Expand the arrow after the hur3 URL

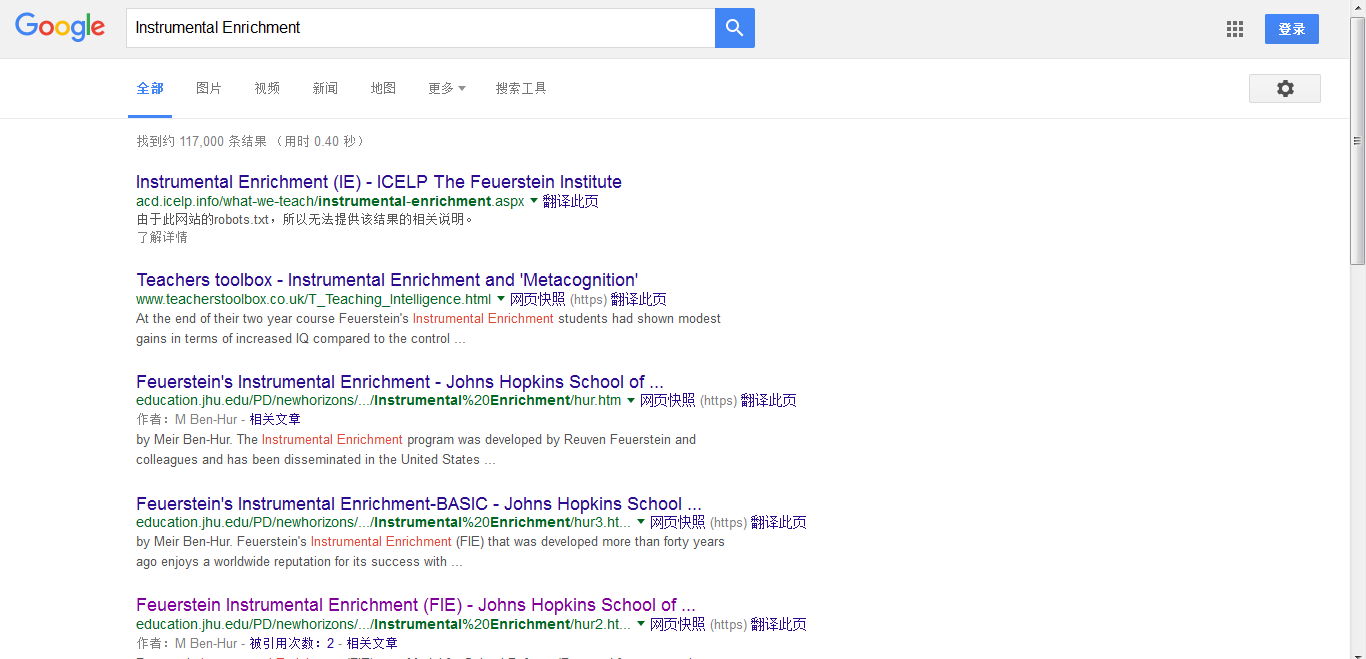coord(641,522)
